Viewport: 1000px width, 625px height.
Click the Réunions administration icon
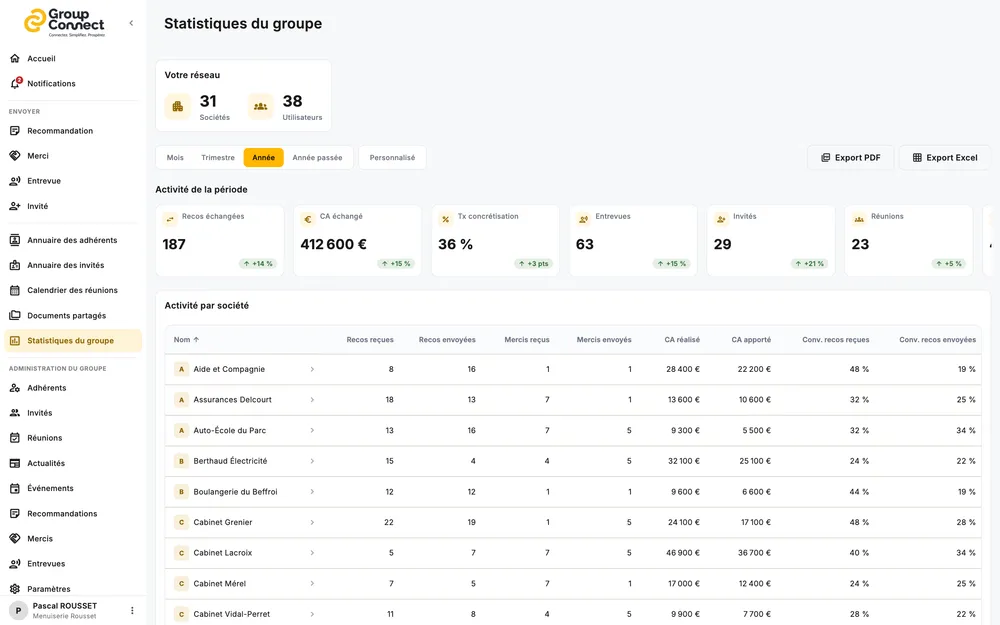[x=15, y=438]
